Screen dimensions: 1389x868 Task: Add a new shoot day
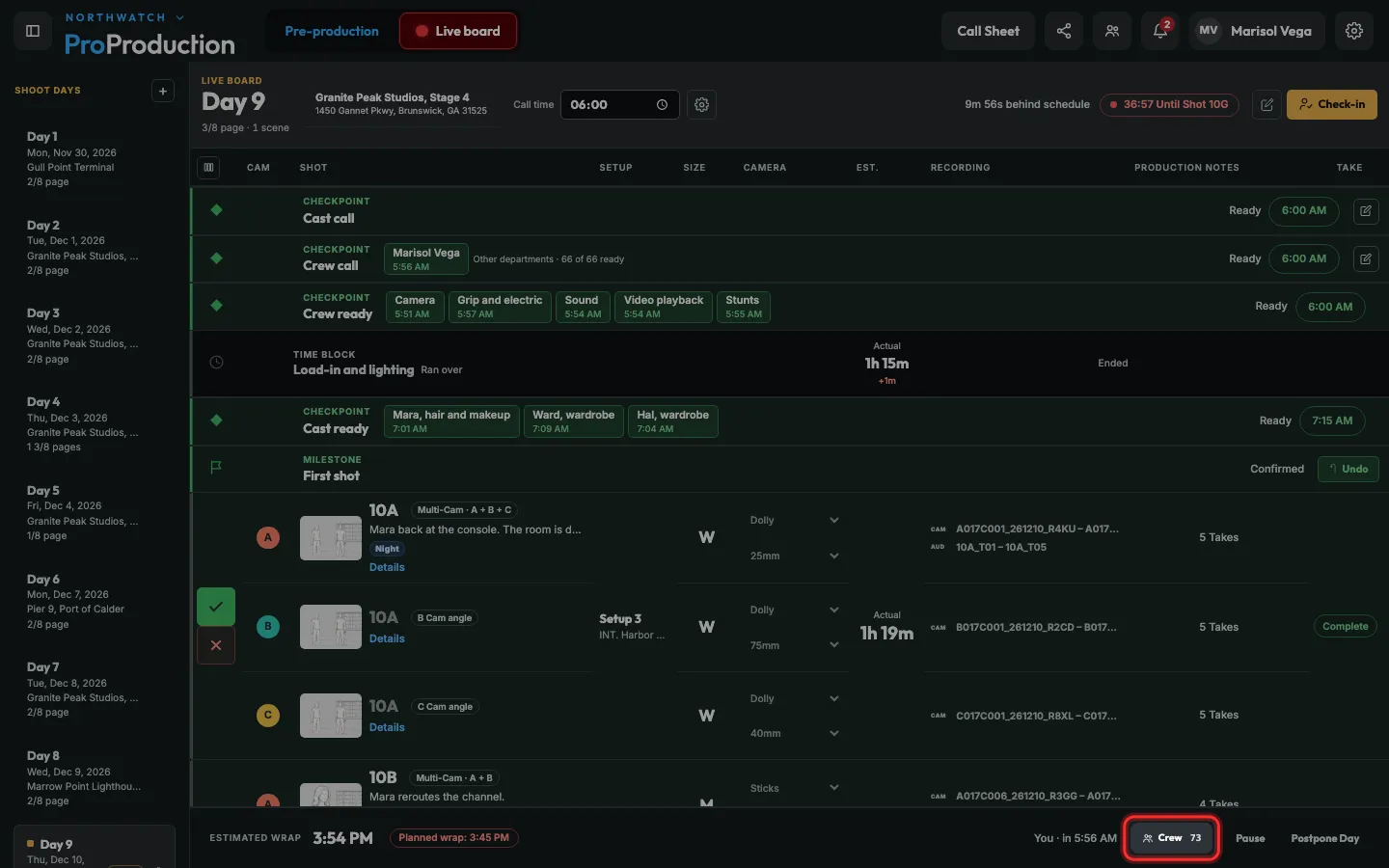[x=163, y=91]
